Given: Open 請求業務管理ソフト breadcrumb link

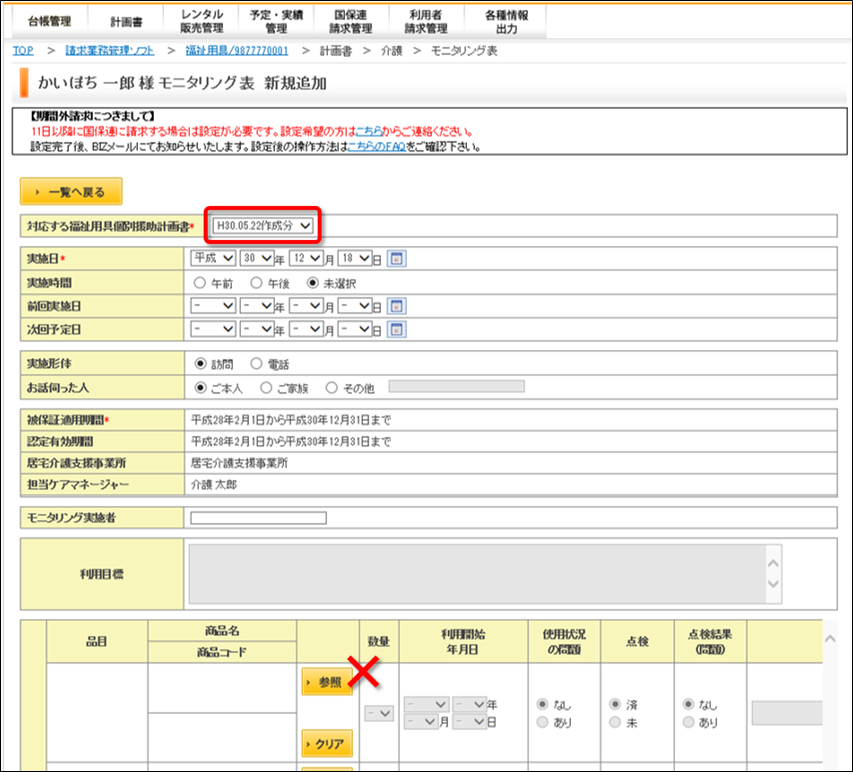Looking at the screenshot, I should [110, 51].
